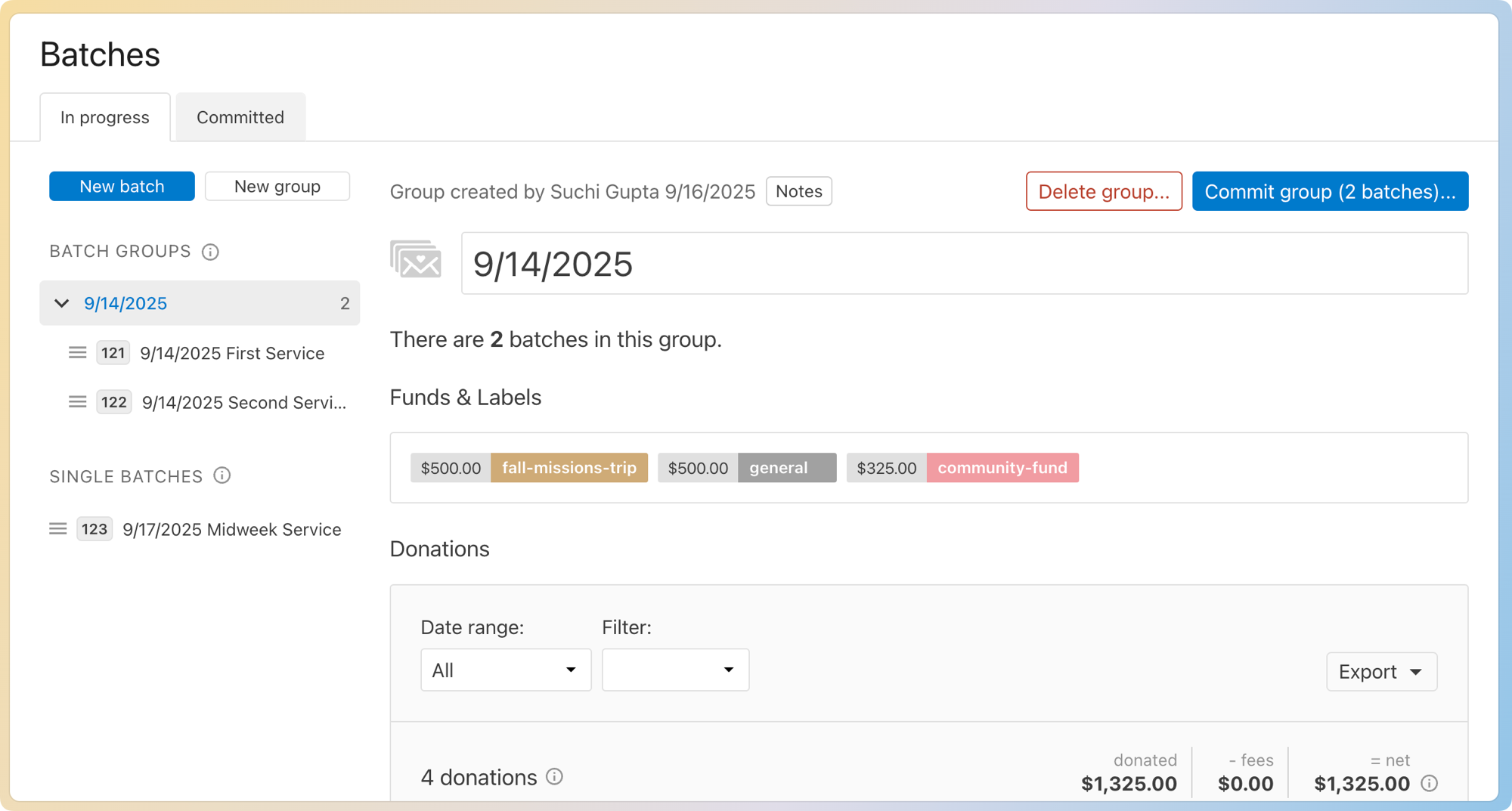
Task: Click the info icon next to 4 donations
Action: [554, 777]
